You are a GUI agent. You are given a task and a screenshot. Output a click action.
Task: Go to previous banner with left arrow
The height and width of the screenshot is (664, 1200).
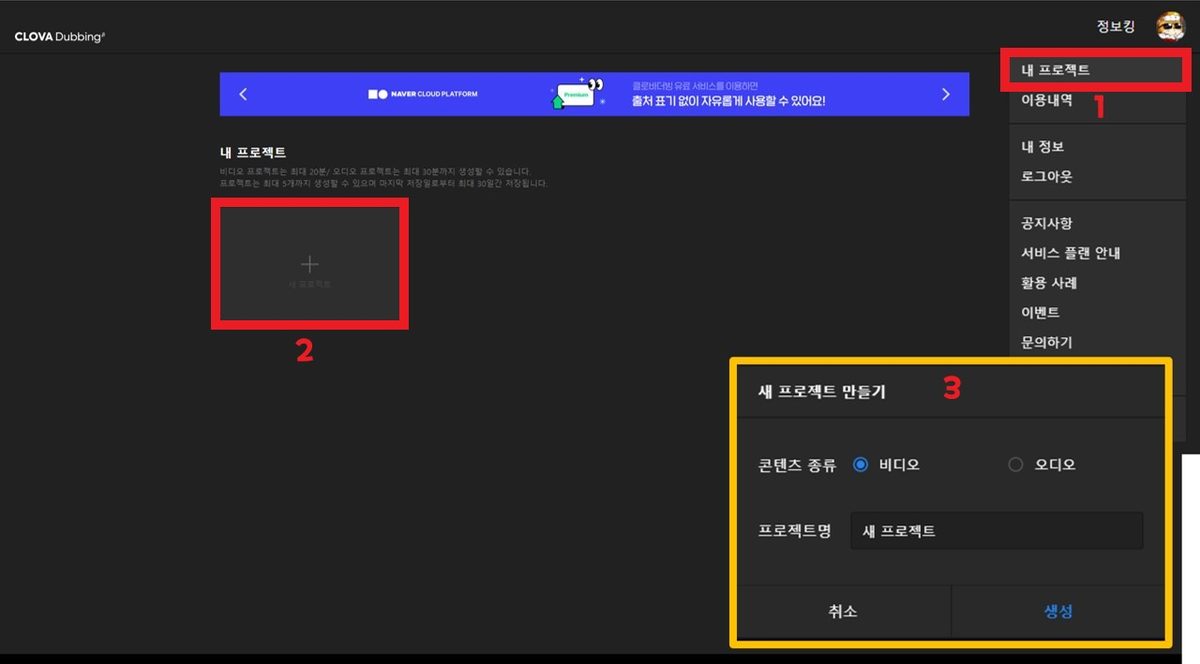pyautogui.click(x=243, y=94)
